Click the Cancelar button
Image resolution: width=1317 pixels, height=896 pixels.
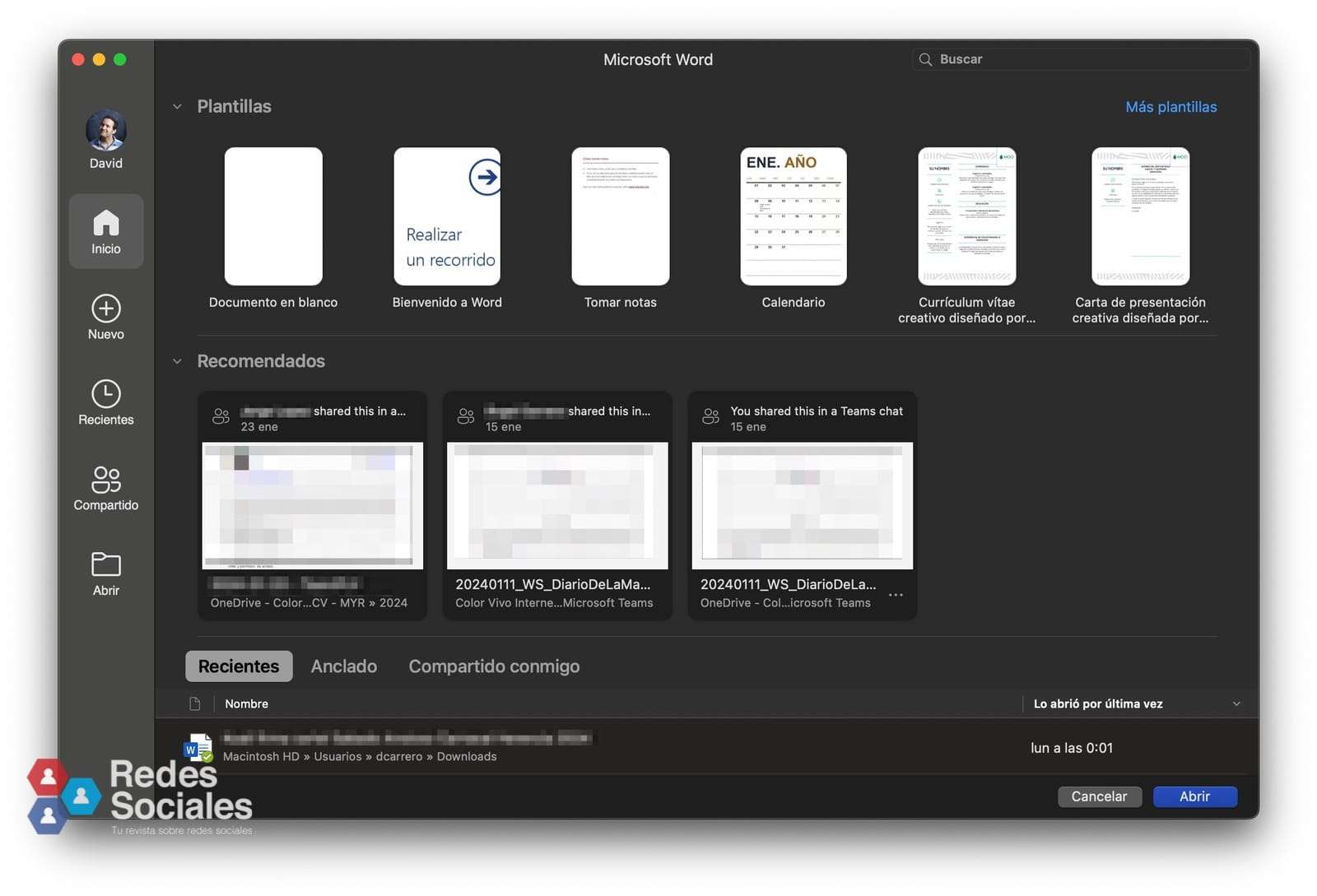tap(1099, 796)
